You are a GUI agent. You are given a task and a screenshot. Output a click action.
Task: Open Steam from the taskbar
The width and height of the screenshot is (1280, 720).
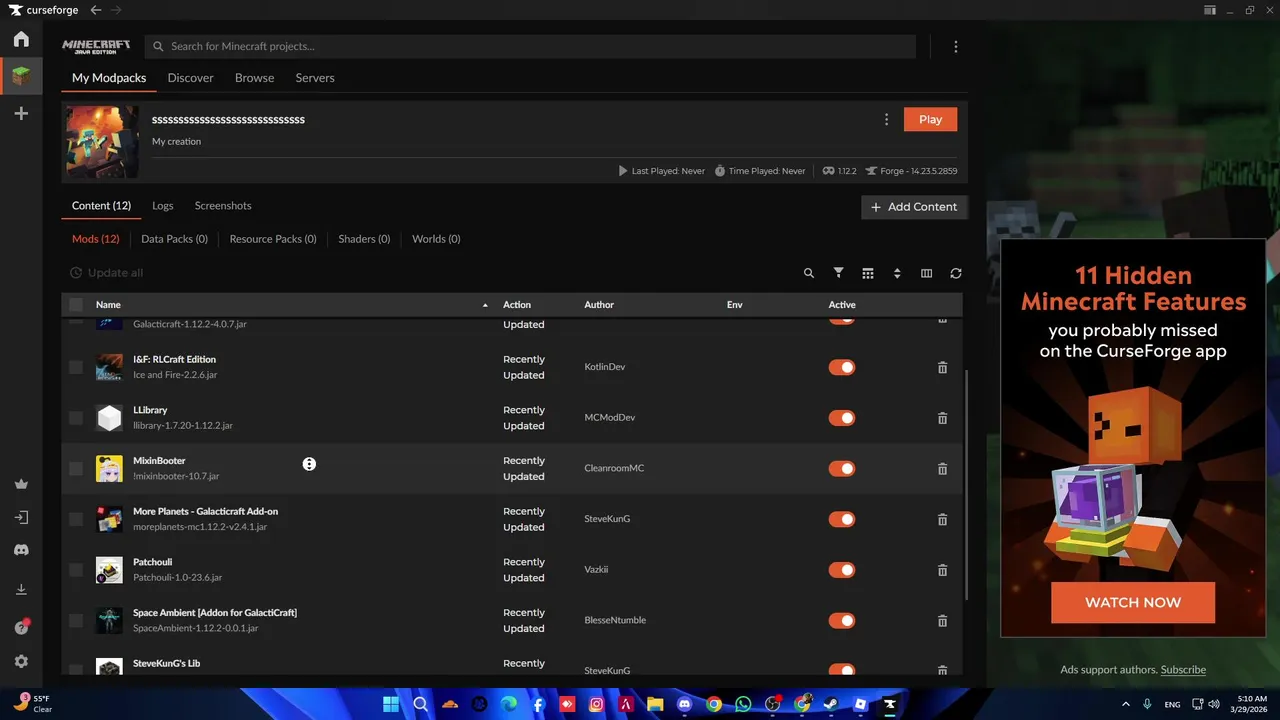coord(831,704)
